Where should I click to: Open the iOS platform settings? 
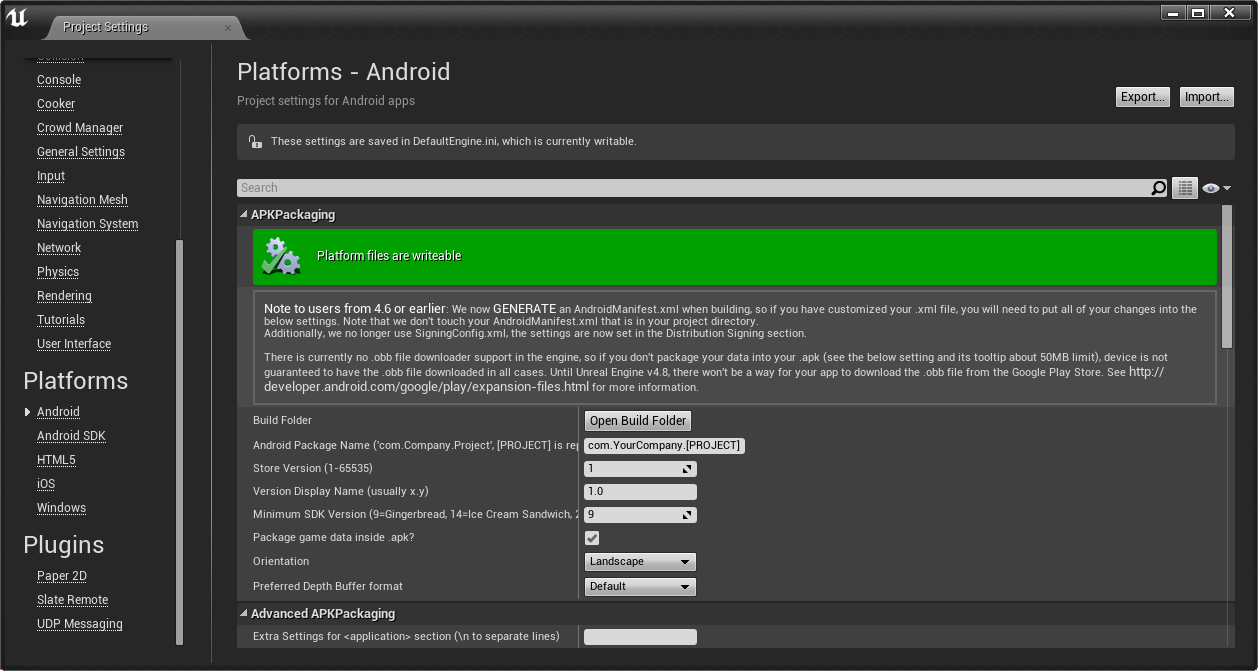(x=46, y=484)
